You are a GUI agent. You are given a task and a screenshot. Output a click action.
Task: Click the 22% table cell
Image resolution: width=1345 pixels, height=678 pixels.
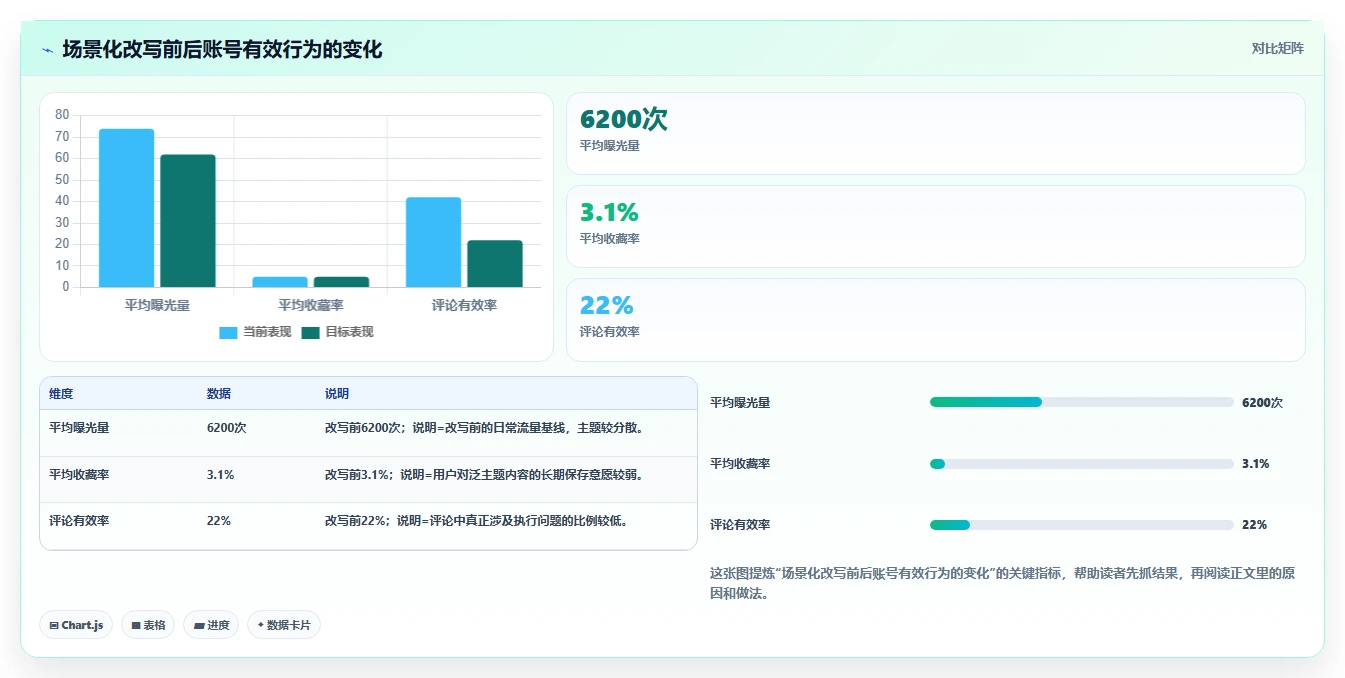[219, 521]
